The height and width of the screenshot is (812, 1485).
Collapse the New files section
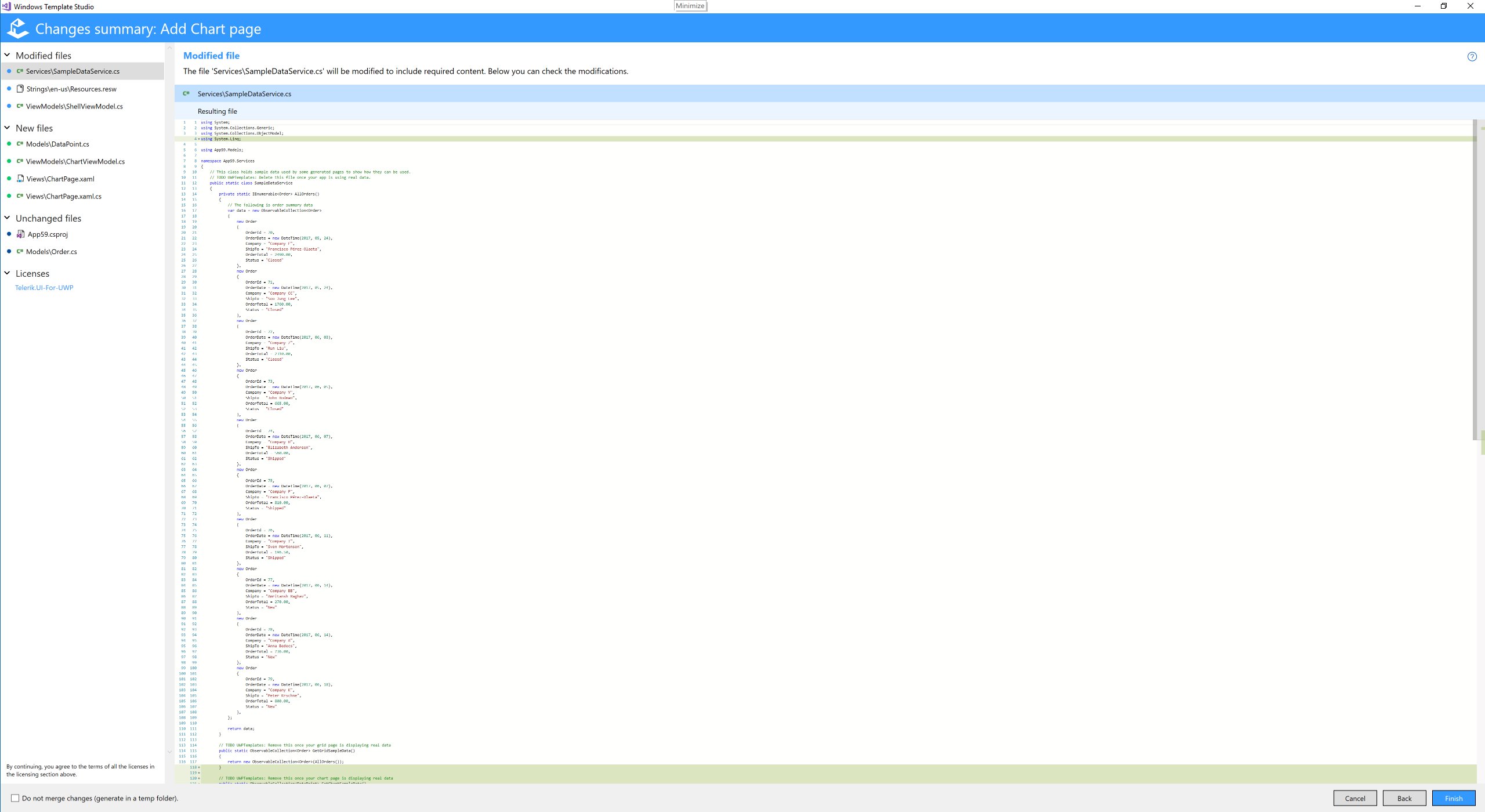tap(7, 127)
